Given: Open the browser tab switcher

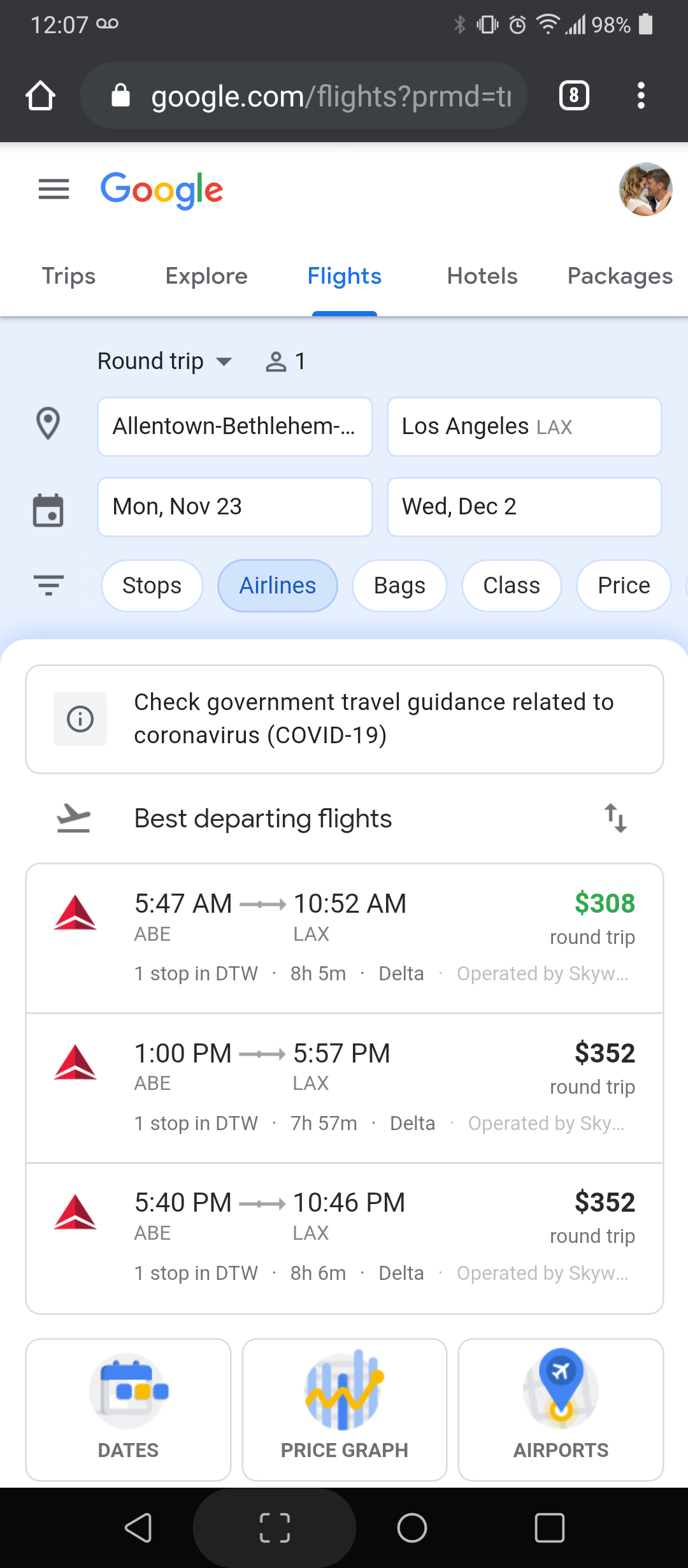Looking at the screenshot, I should (574, 96).
